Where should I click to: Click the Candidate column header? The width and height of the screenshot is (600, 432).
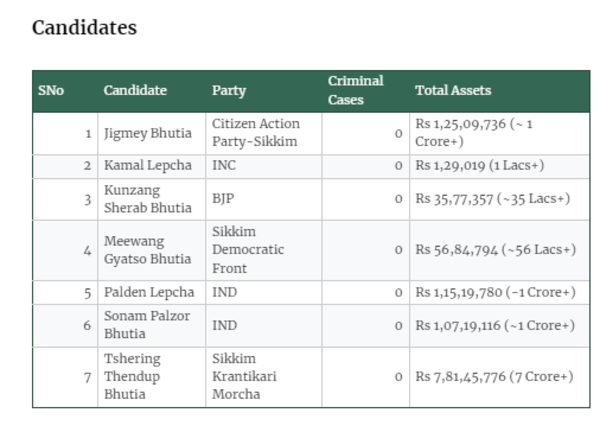(135, 91)
